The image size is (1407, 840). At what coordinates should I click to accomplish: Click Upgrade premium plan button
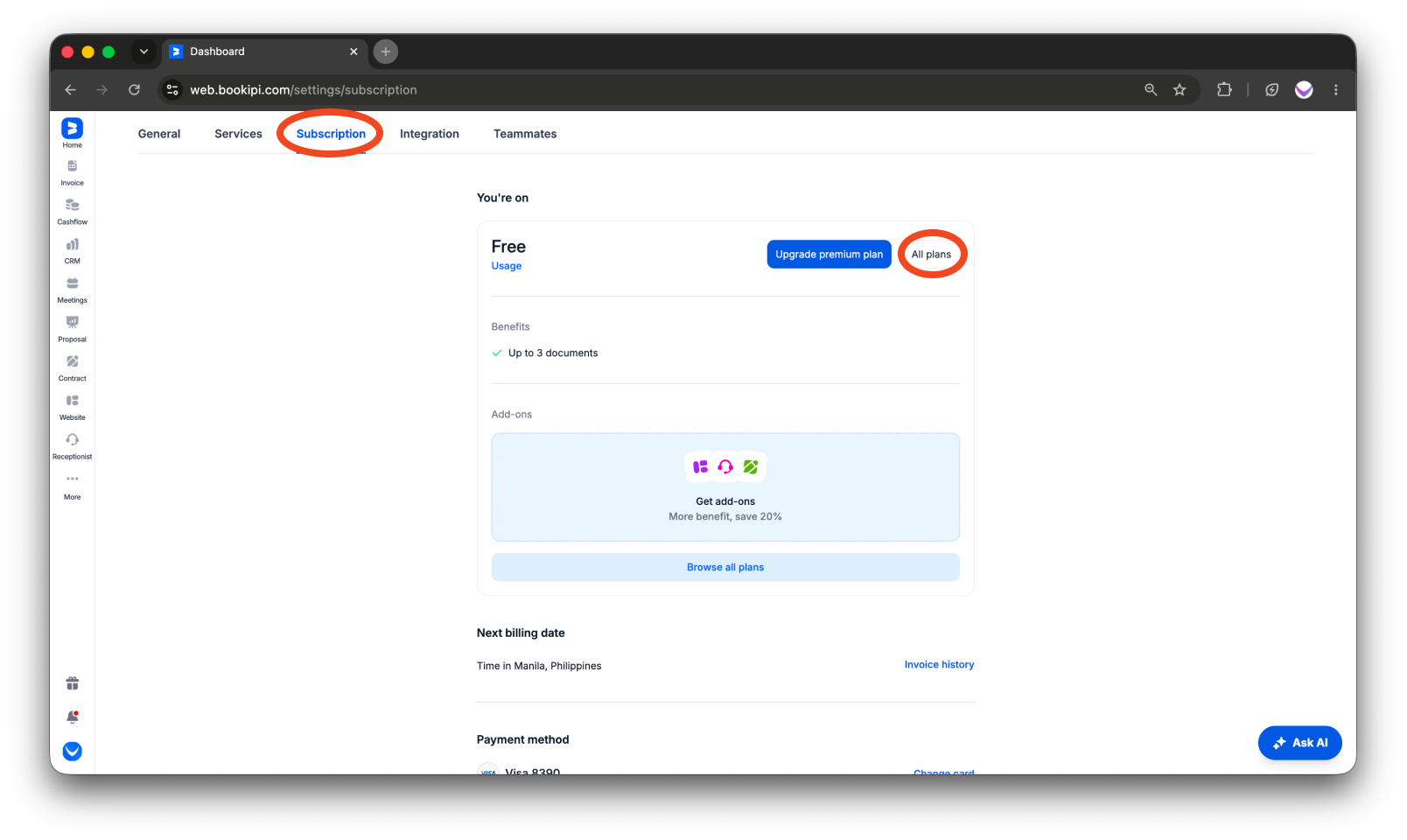tap(829, 255)
